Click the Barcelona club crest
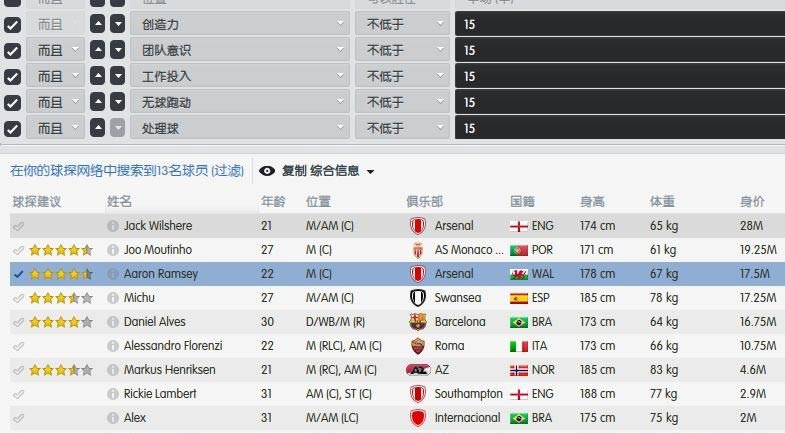 418,322
